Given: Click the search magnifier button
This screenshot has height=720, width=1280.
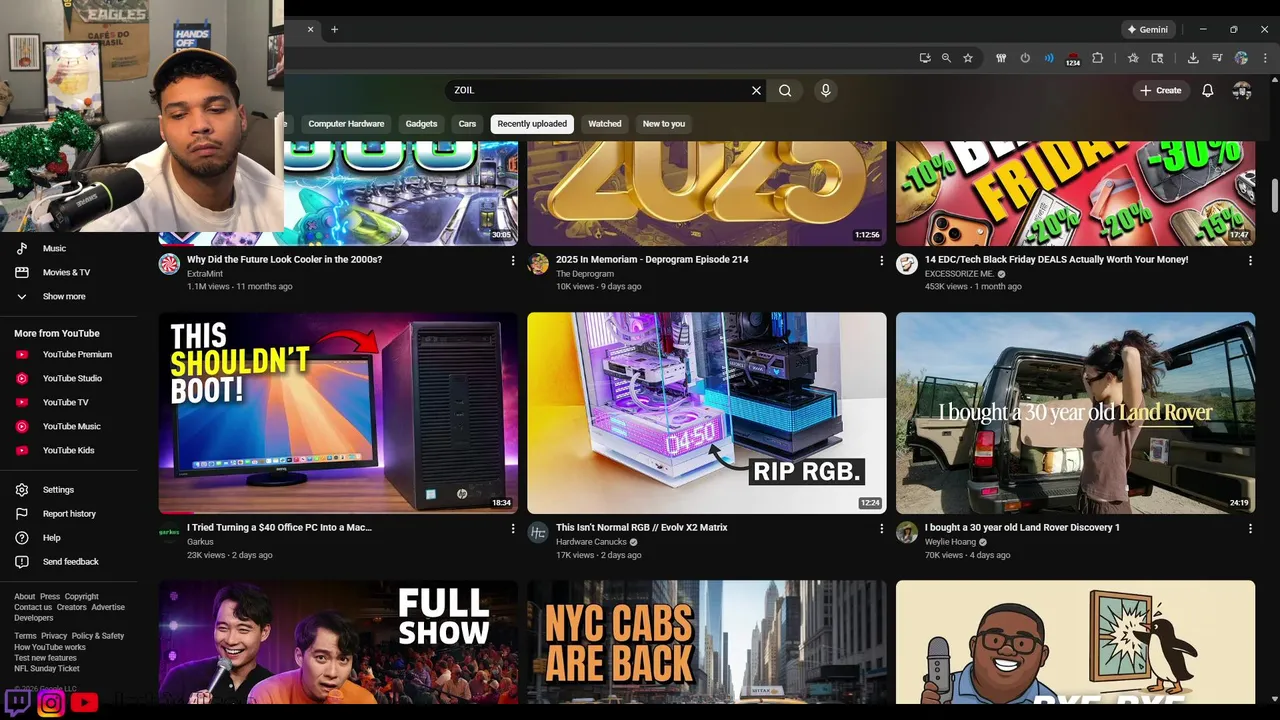Looking at the screenshot, I should (785, 90).
